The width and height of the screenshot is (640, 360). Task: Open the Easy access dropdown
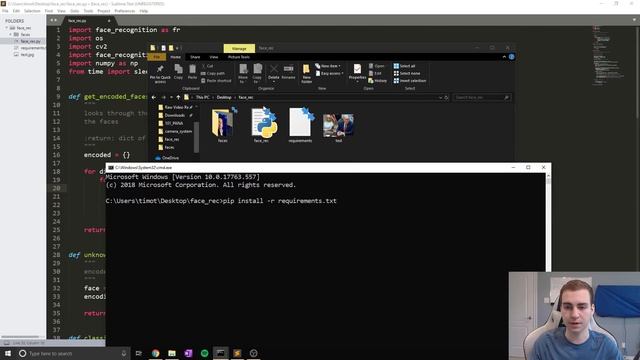(329, 73)
